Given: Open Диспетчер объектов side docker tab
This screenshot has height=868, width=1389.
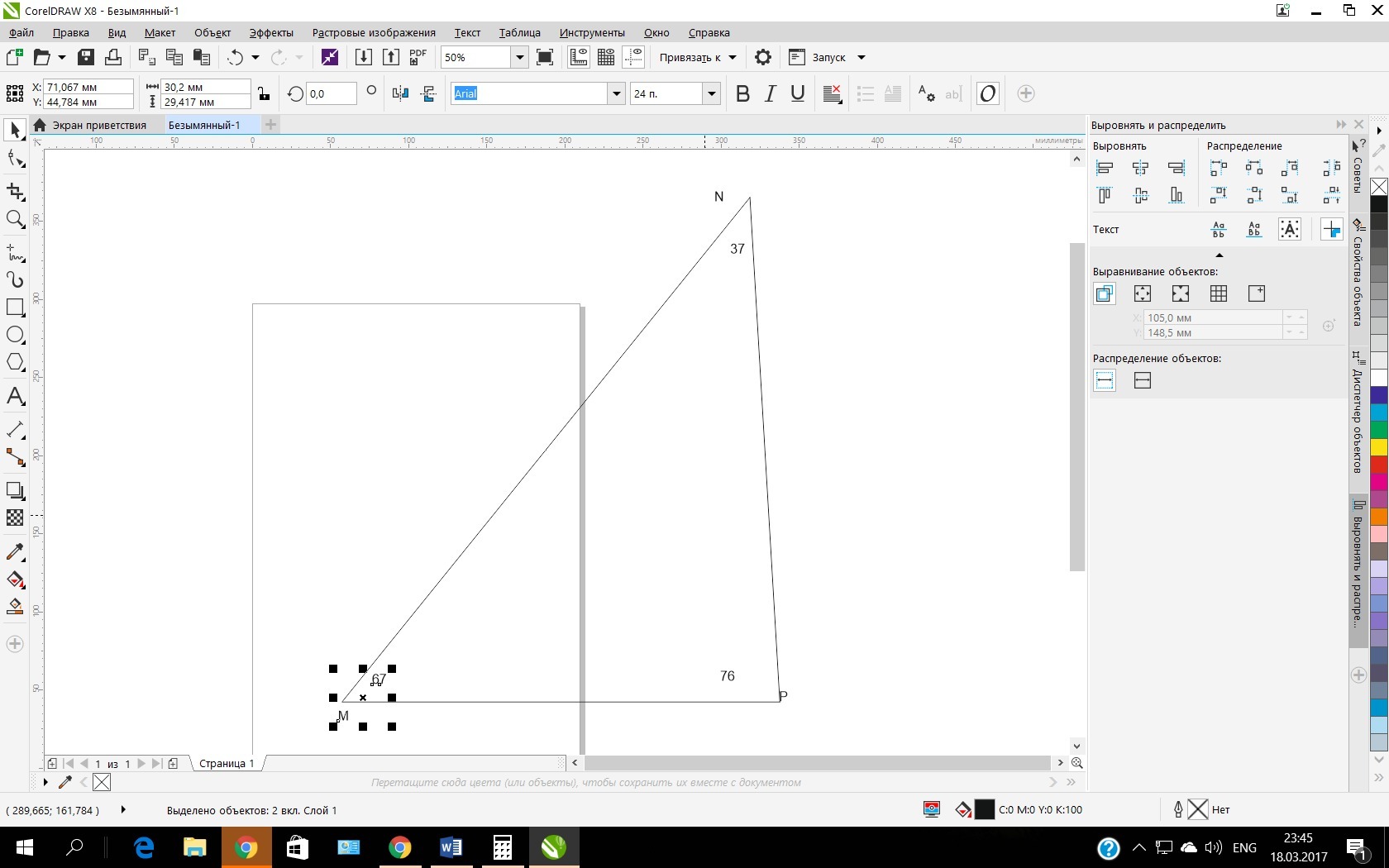Looking at the screenshot, I should coord(1358,413).
